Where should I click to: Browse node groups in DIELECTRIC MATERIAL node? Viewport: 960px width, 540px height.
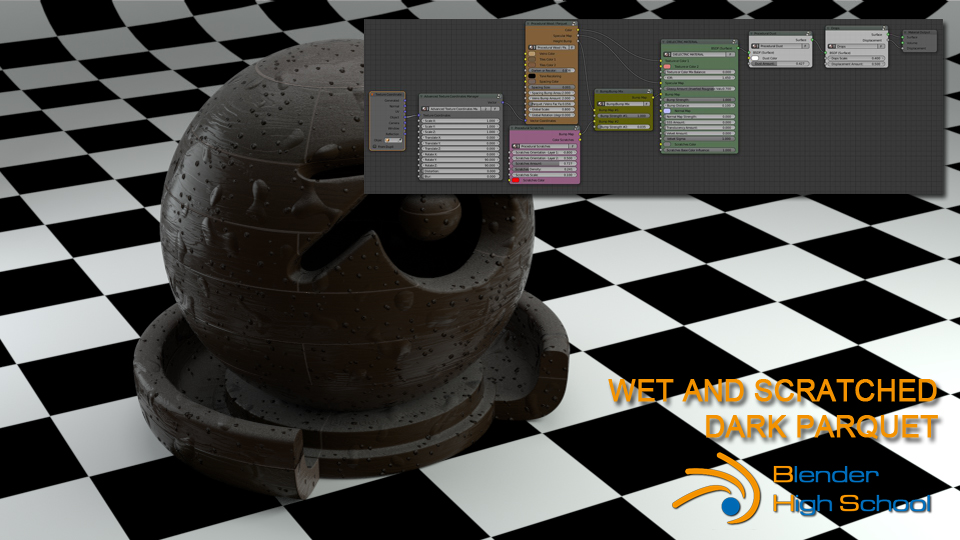(667, 54)
